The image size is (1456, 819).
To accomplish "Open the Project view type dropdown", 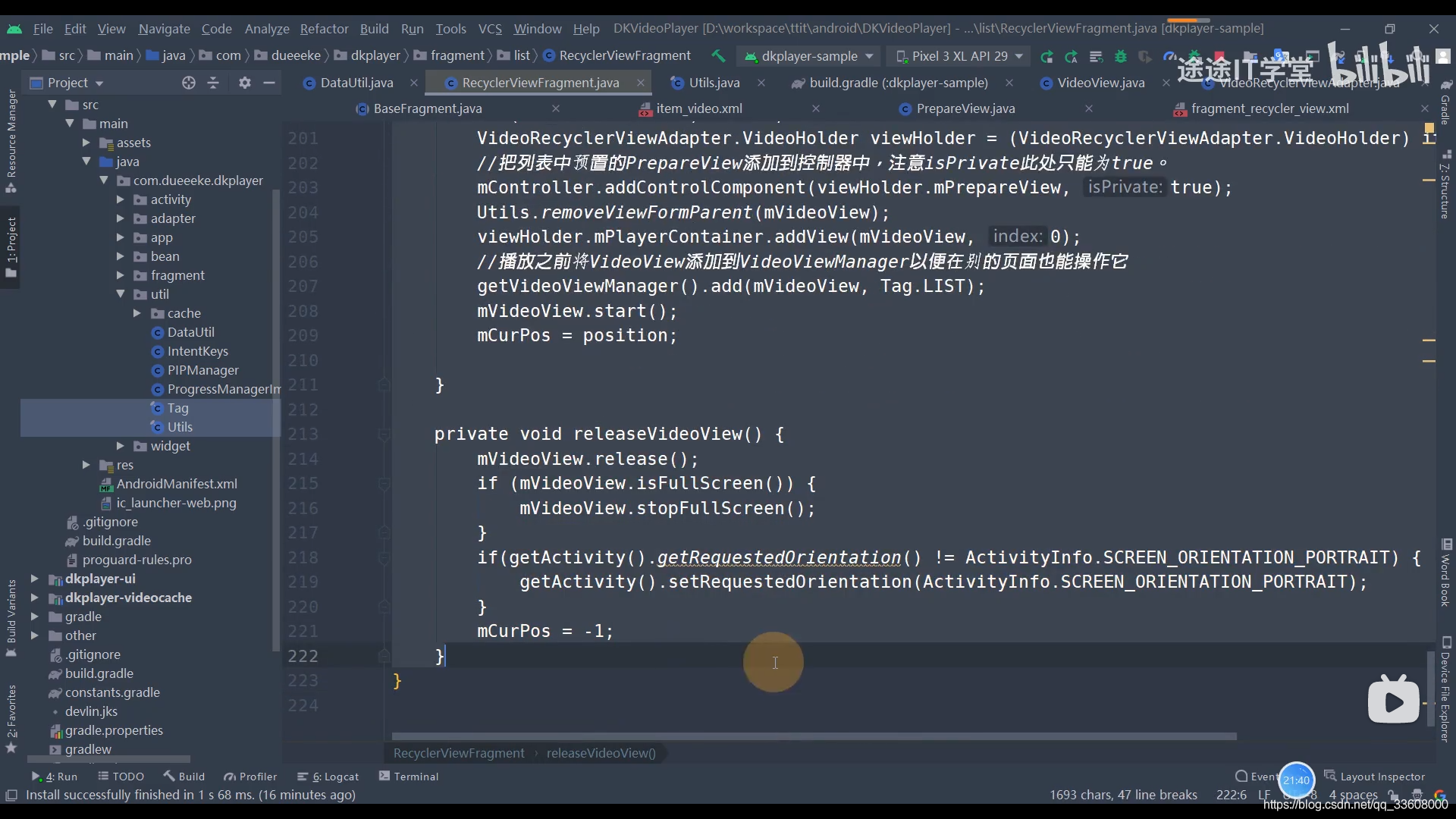I will pyautogui.click(x=67, y=83).
